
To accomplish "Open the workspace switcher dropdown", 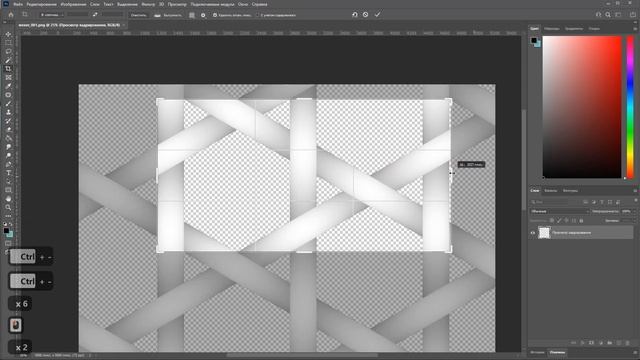I will coord(618,15).
